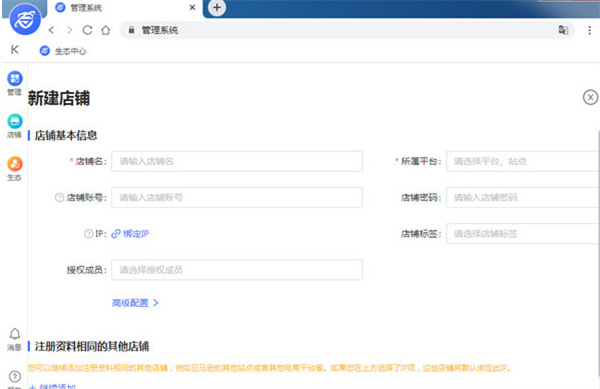
Task: Click the 绑定IP link
Action: [x=130, y=233]
